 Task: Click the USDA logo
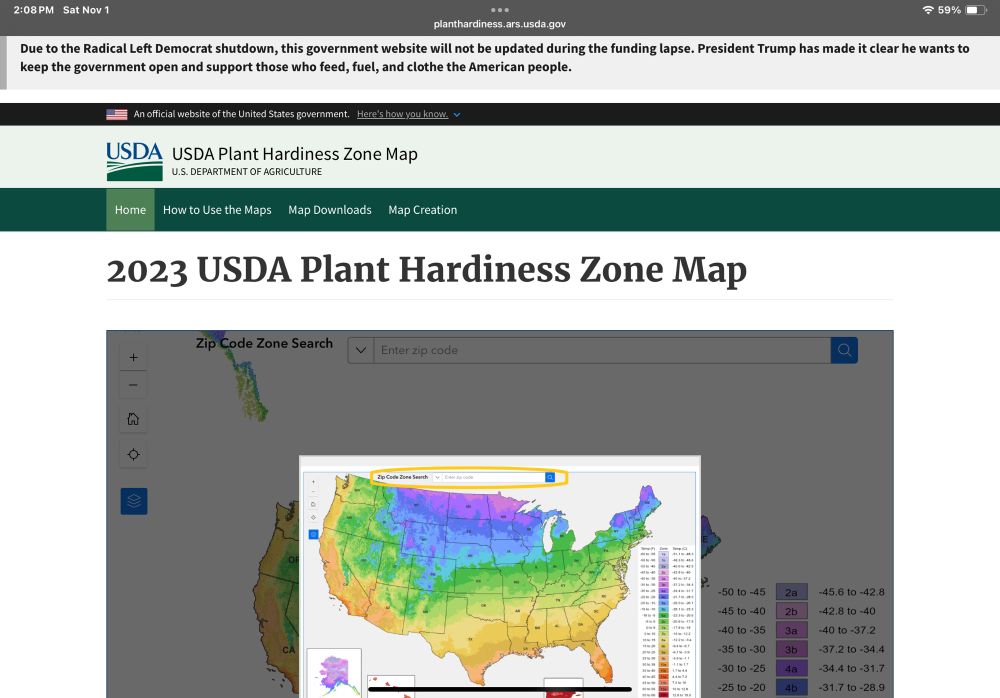click(x=135, y=161)
